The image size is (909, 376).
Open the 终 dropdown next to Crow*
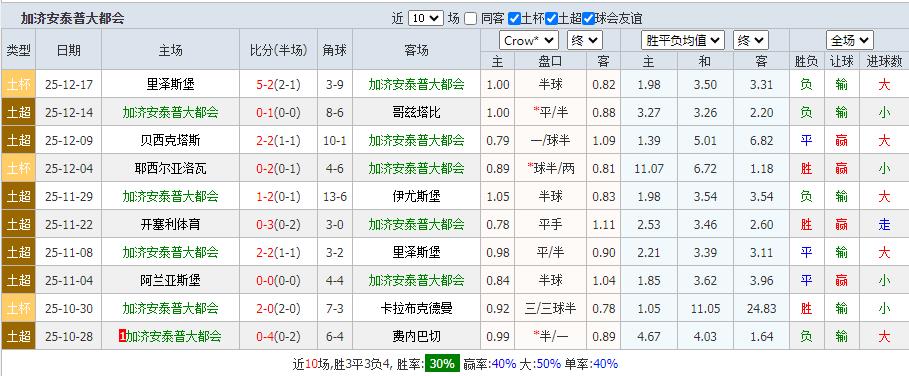point(585,41)
